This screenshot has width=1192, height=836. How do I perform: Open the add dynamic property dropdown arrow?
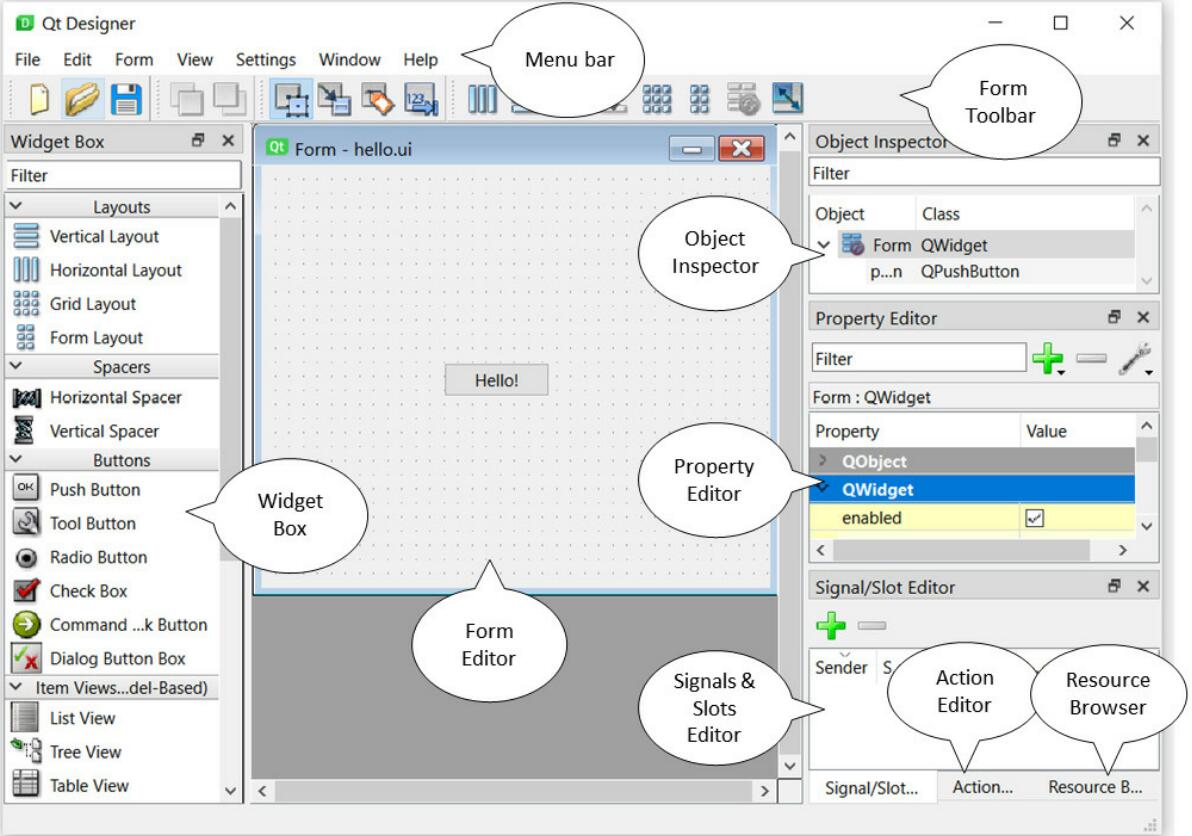coord(1061,372)
